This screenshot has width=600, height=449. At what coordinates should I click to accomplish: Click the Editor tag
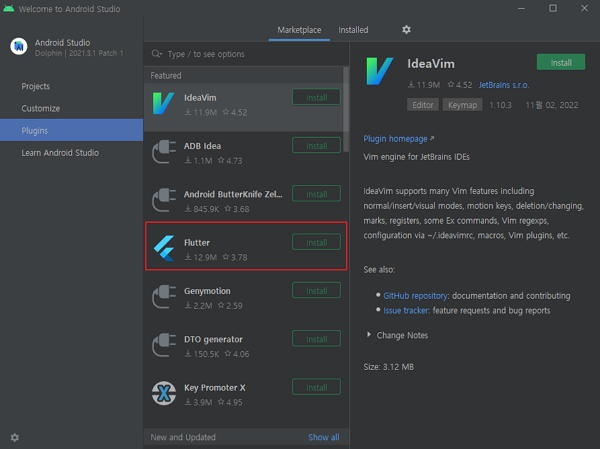click(422, 105)
